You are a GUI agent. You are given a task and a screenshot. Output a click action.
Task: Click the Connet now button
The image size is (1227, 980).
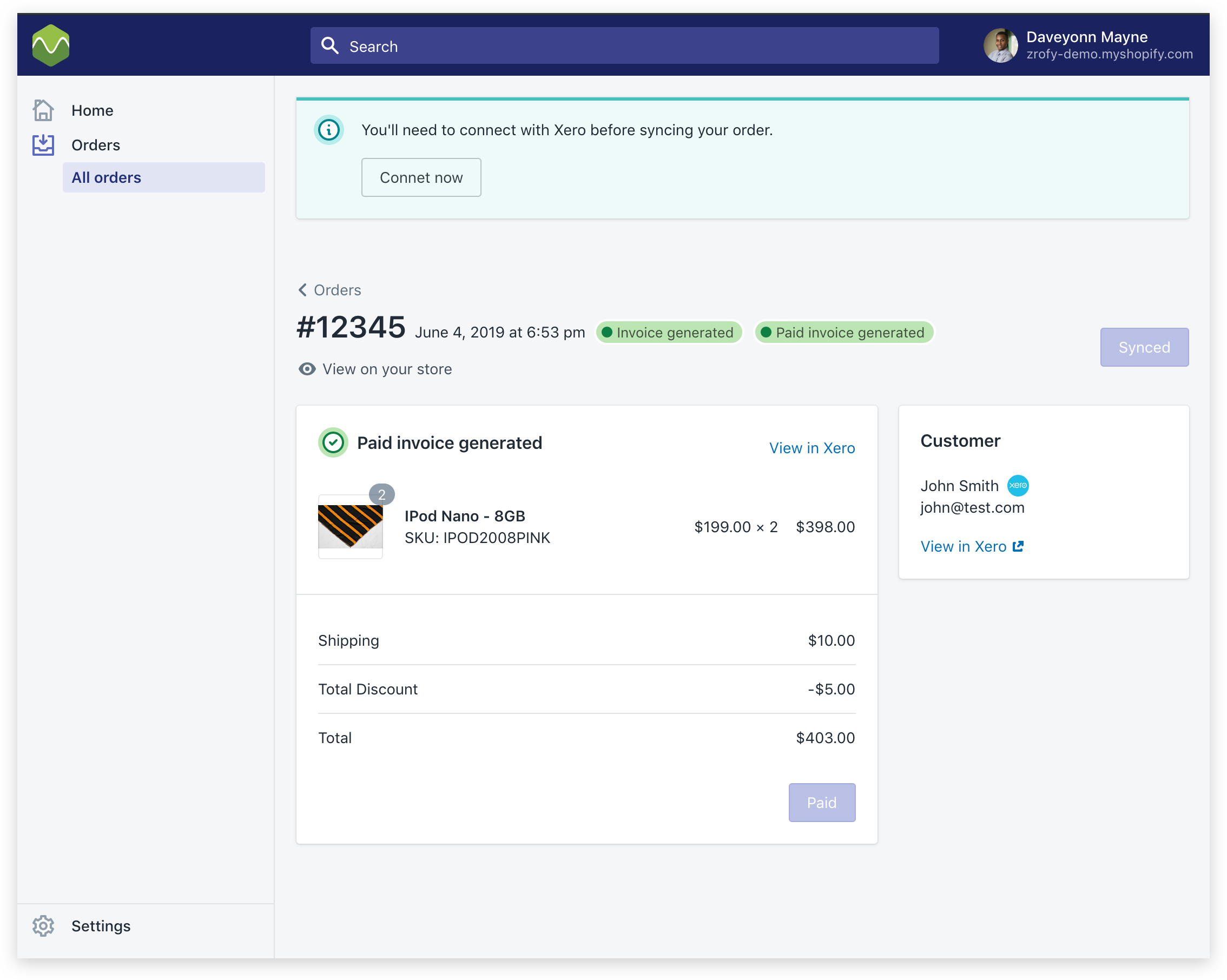[x=421, y=177]
